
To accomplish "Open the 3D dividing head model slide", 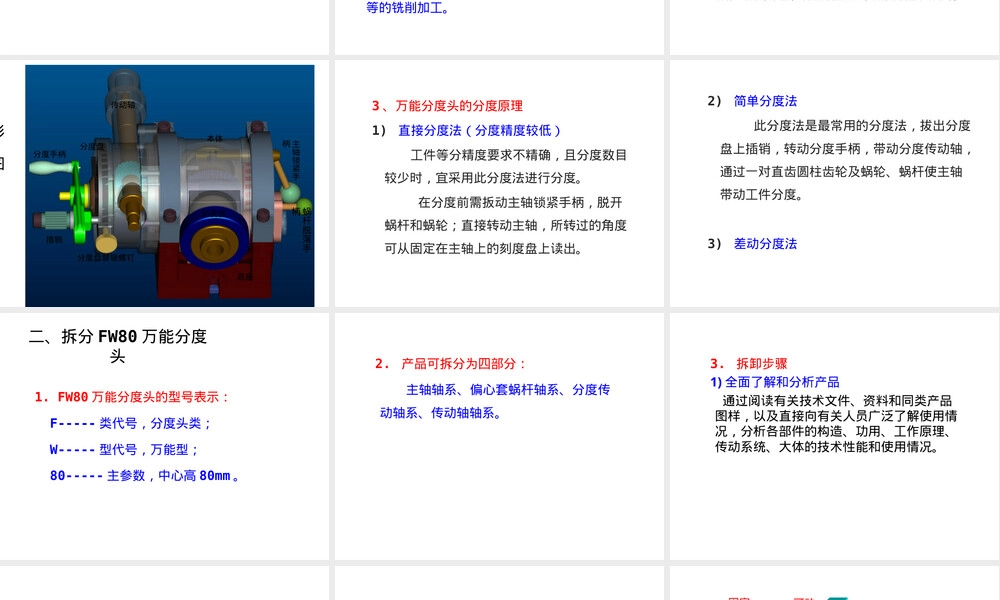I will (165, 184).
